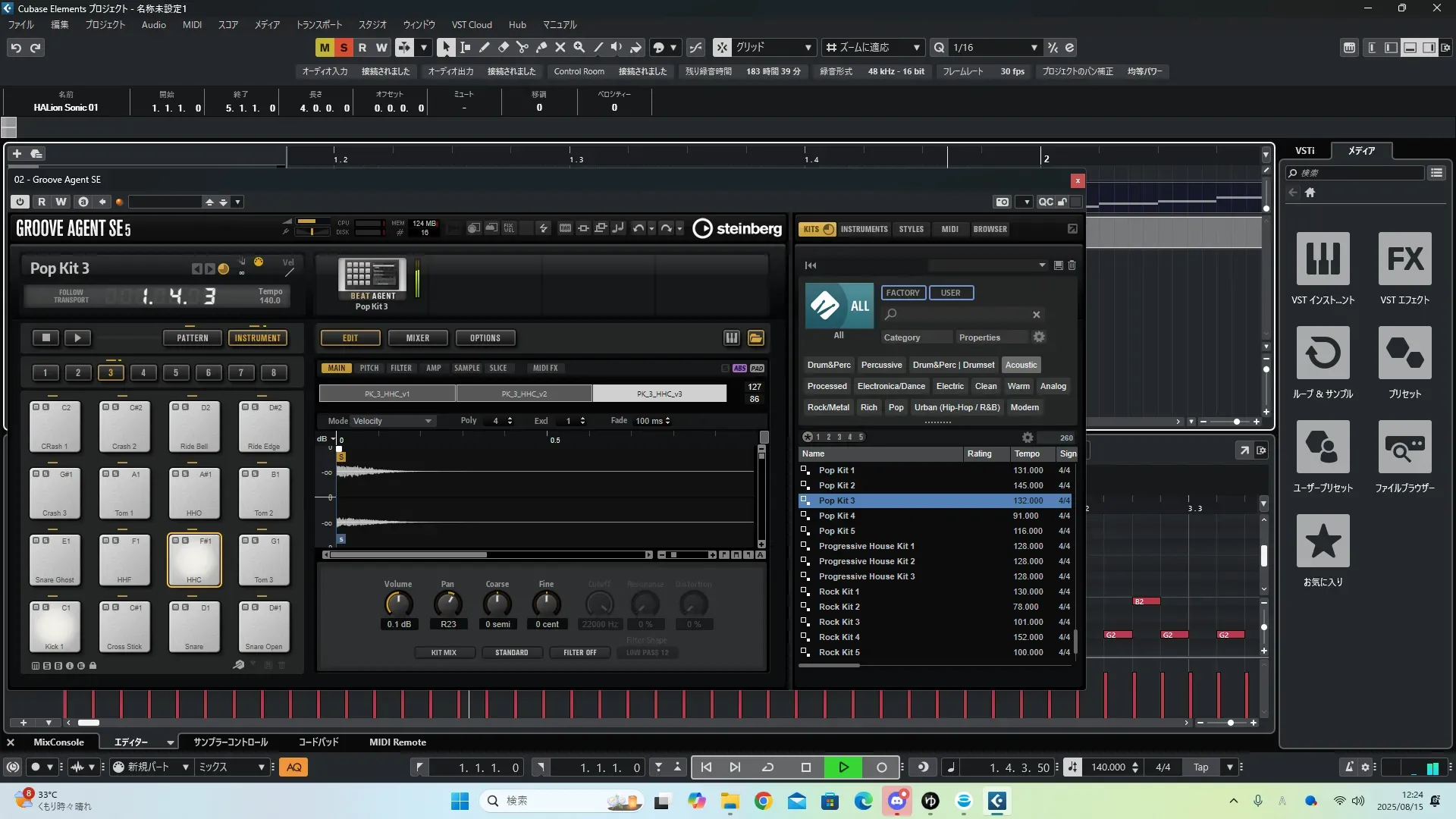Image resolution: width=1456 pixels, height=819 pixels.
Task: Toggle the global Solo S button
Action: point(344,47)
